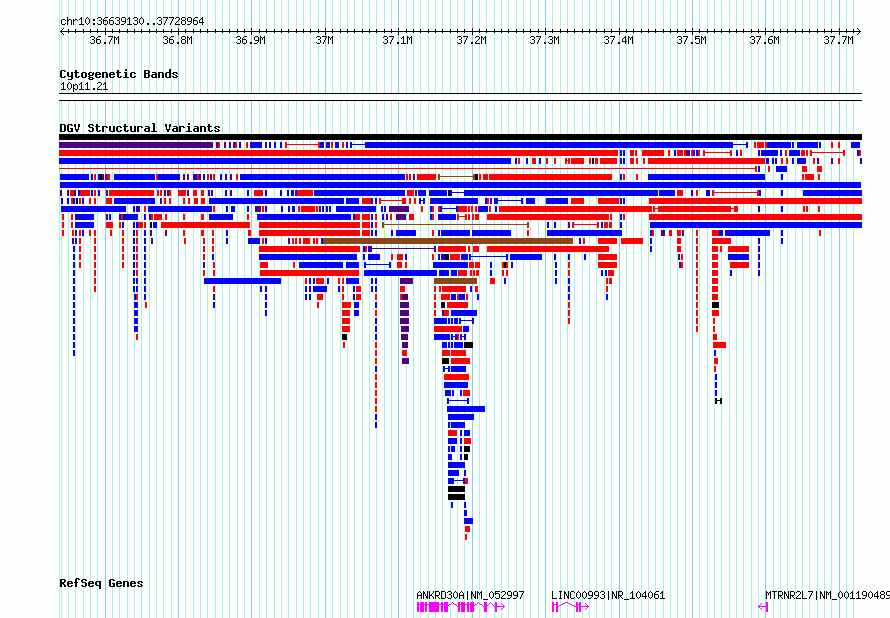Click the ruler's left end arrow

pyautogui.click(x=62, y=31)
